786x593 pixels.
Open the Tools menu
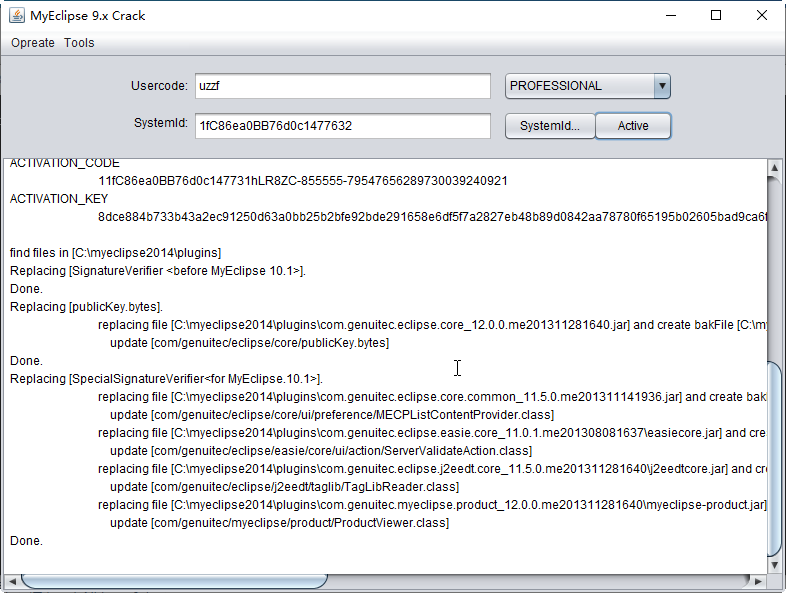tap(79, 43)
